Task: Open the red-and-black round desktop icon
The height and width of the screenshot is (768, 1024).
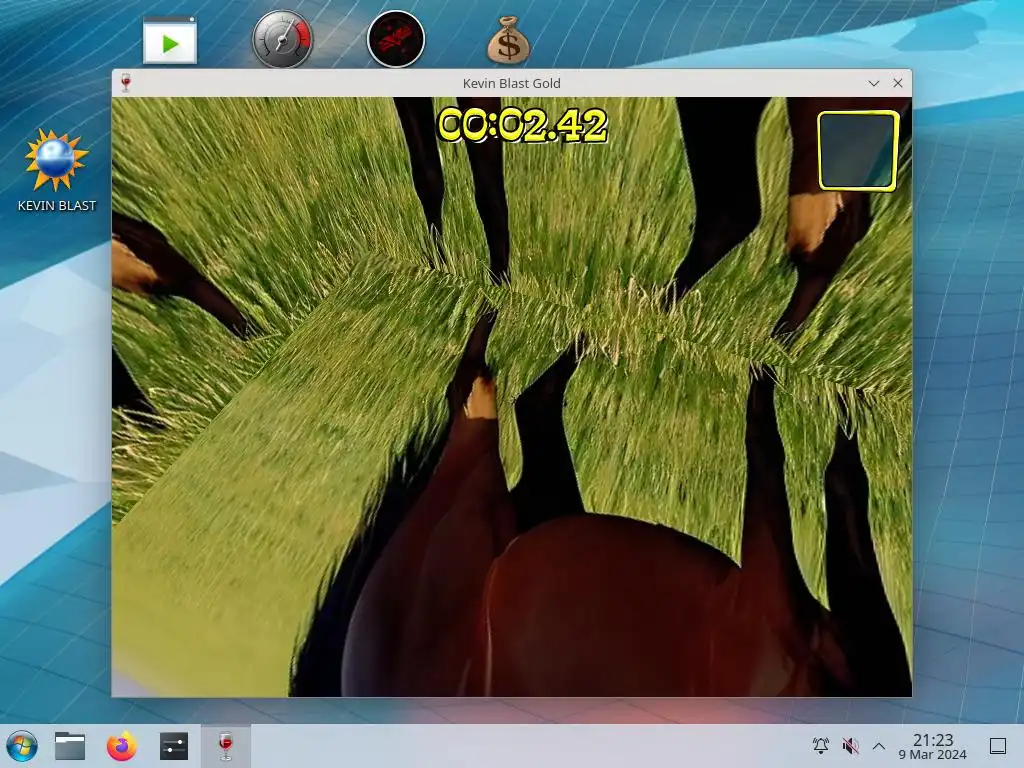Action: [396, 39]
